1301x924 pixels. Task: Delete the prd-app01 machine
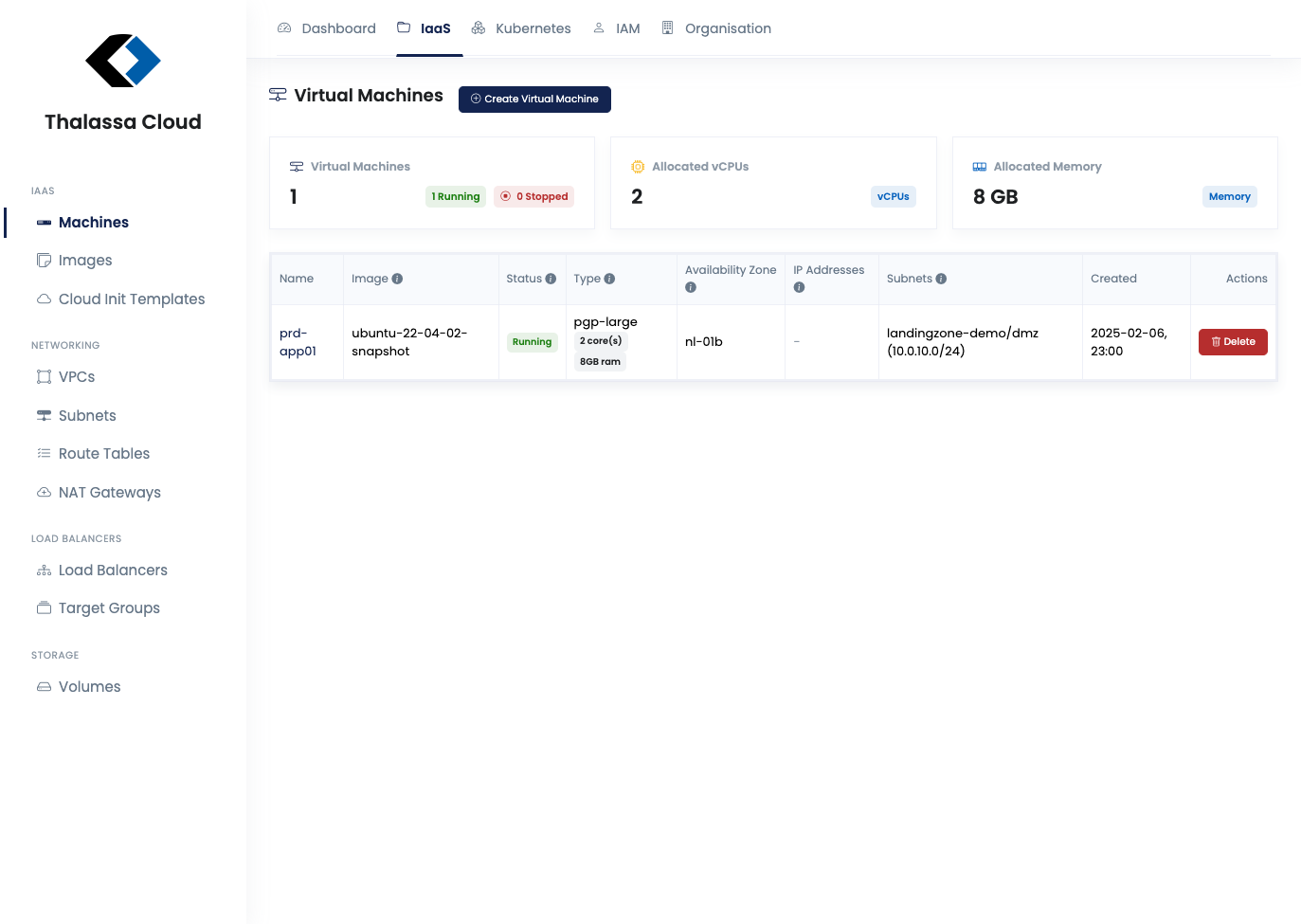click(1233, 342)
